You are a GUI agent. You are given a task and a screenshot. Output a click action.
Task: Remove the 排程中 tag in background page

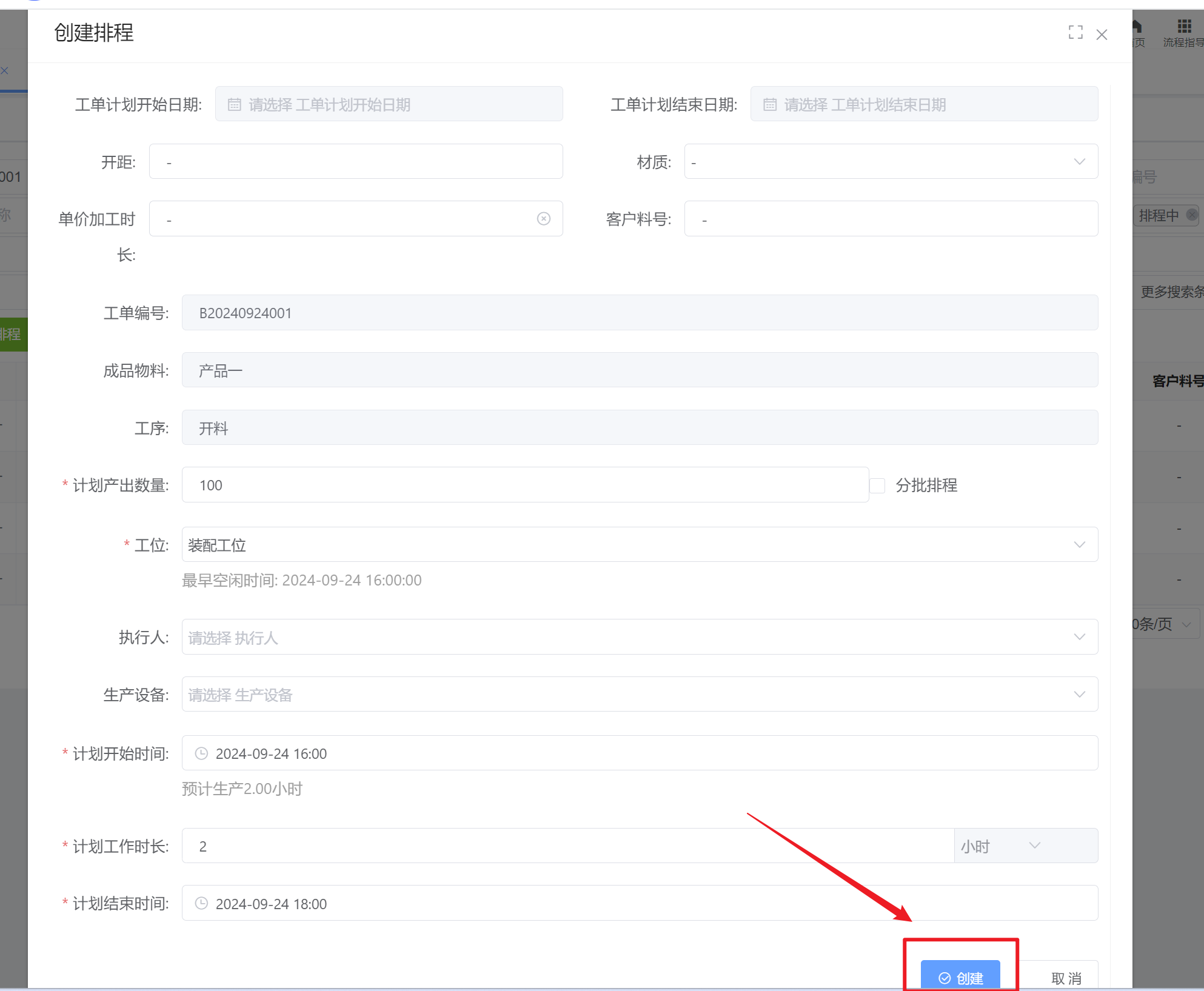pyautogui.click(x=1191, y=215)
